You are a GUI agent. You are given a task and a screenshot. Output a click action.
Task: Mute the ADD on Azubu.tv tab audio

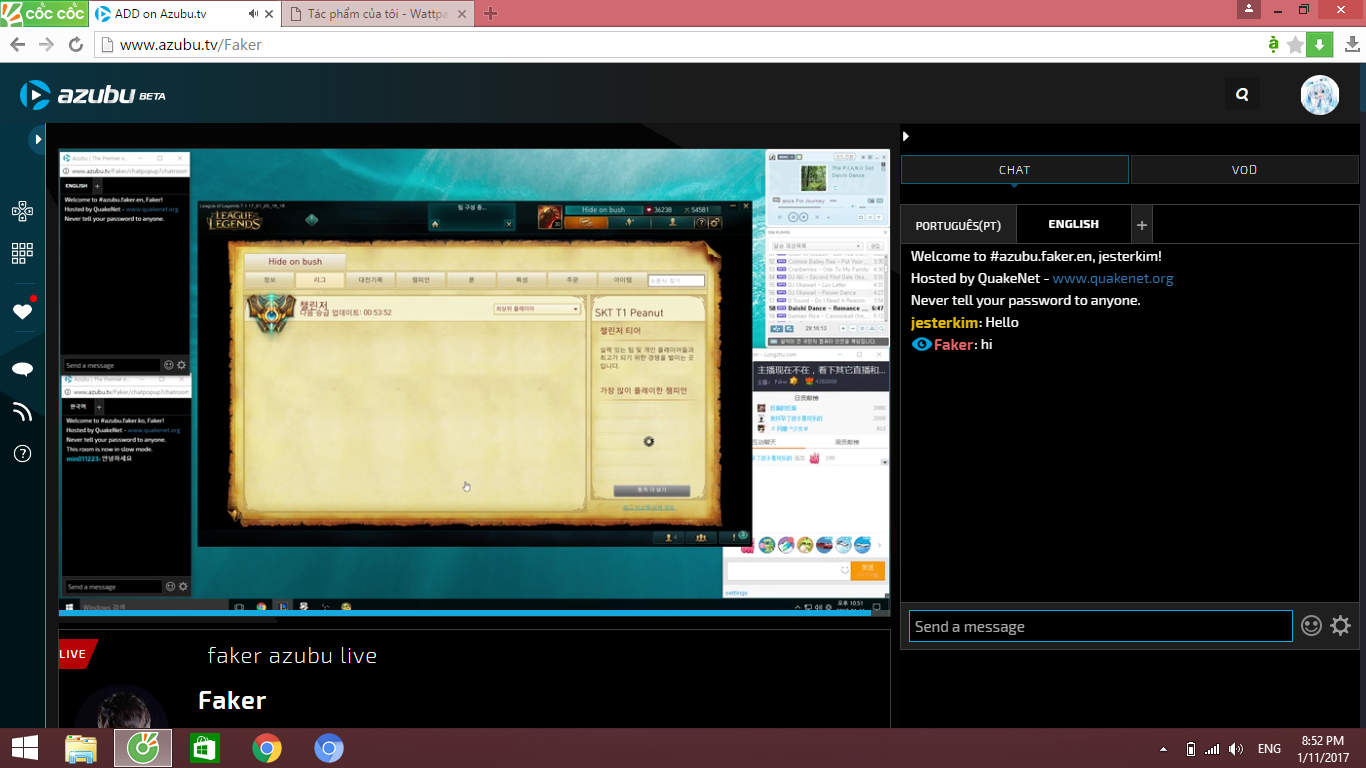253,14
